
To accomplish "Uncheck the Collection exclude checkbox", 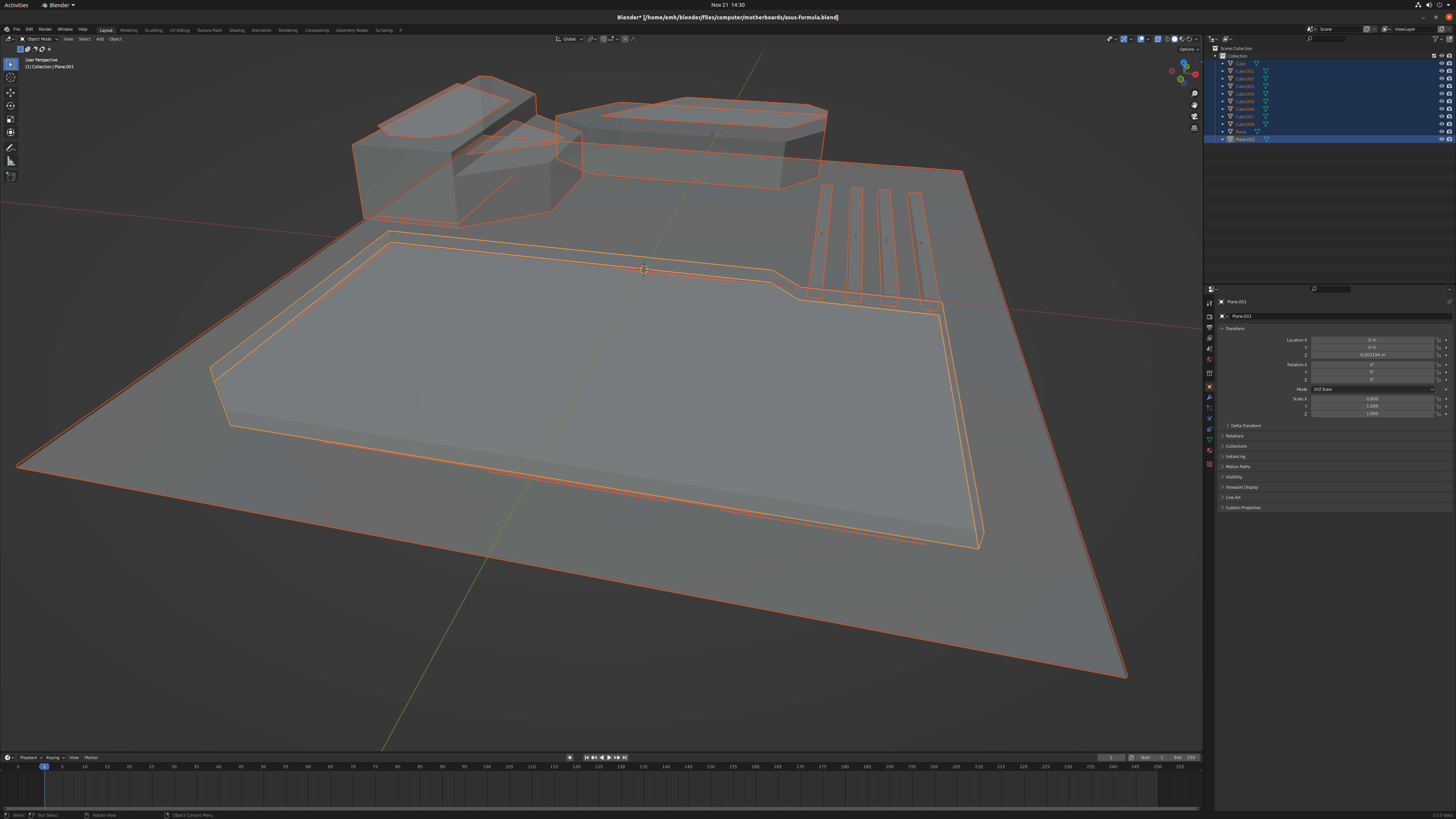I will (1434, 56).
